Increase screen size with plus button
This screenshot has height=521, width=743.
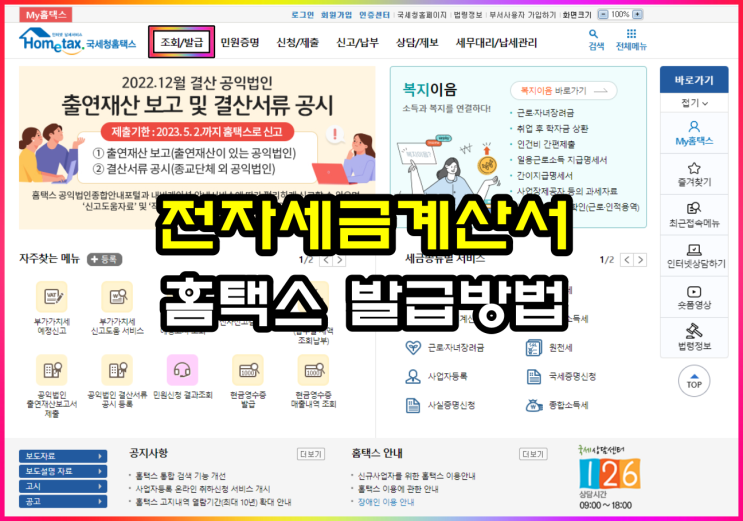(637, 14)
